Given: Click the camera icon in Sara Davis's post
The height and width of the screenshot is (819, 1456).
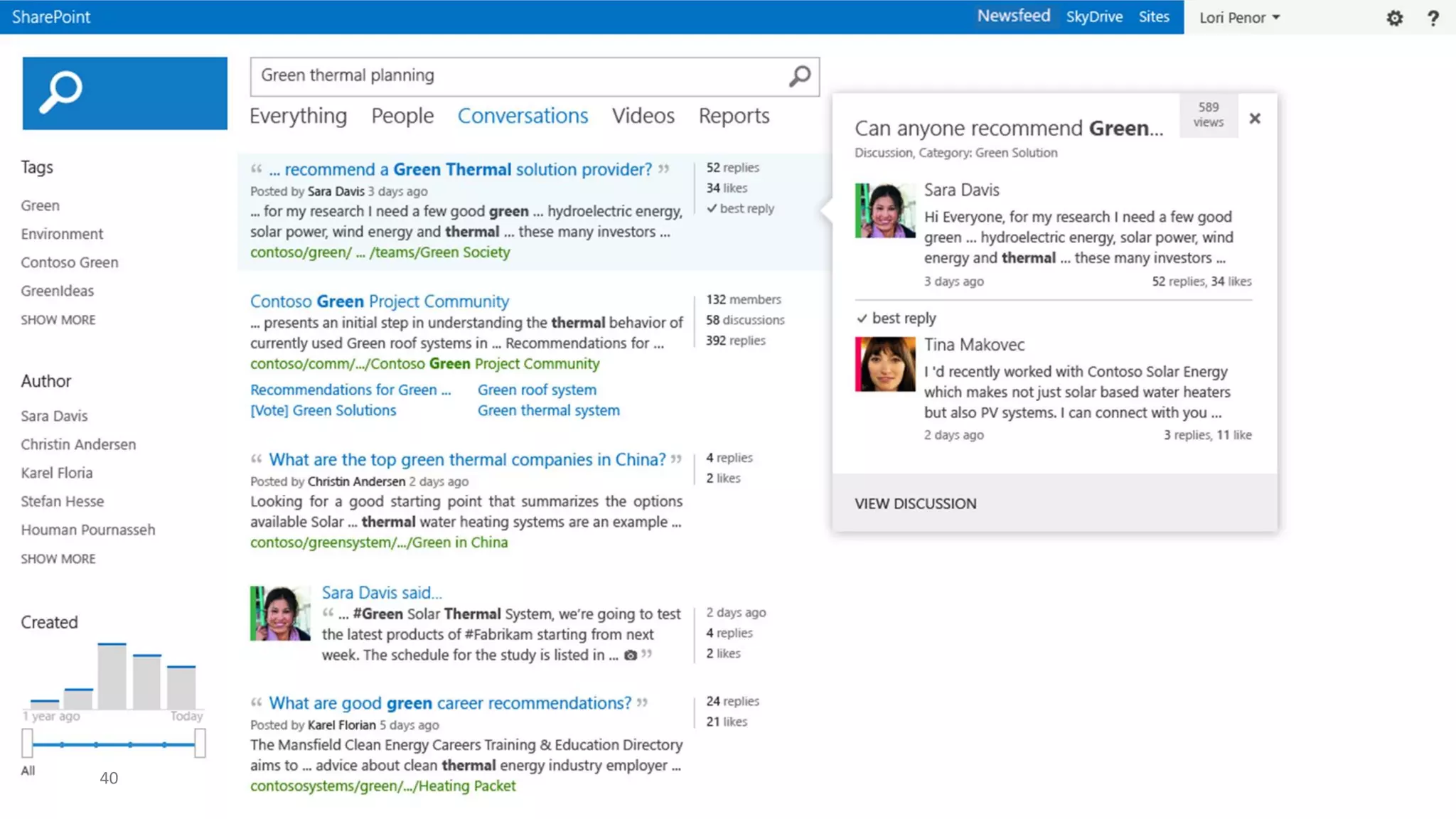Looking at the screenshot, I should (630, 655).
